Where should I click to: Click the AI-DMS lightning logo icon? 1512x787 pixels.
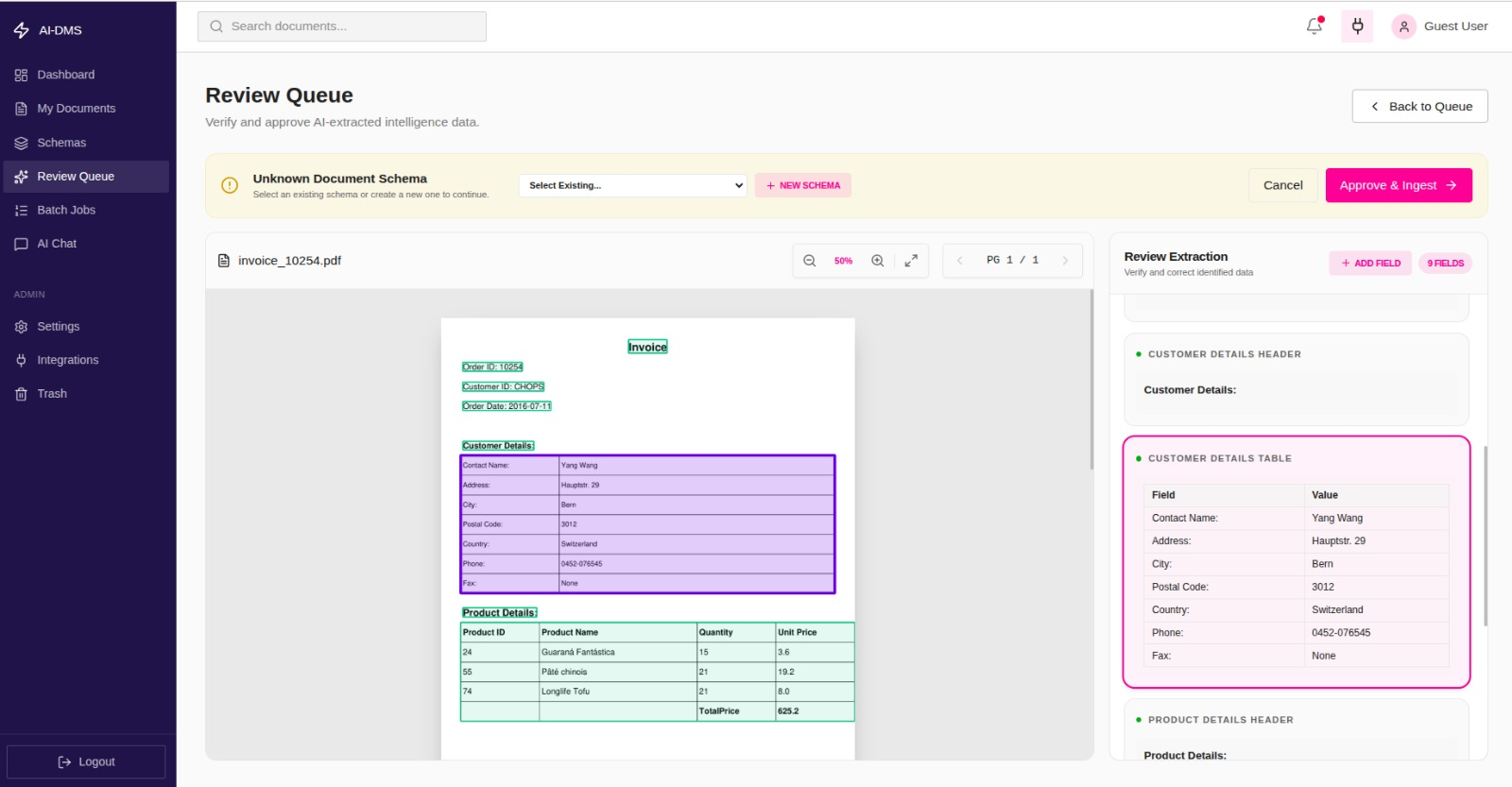click(x=22, y=30)
